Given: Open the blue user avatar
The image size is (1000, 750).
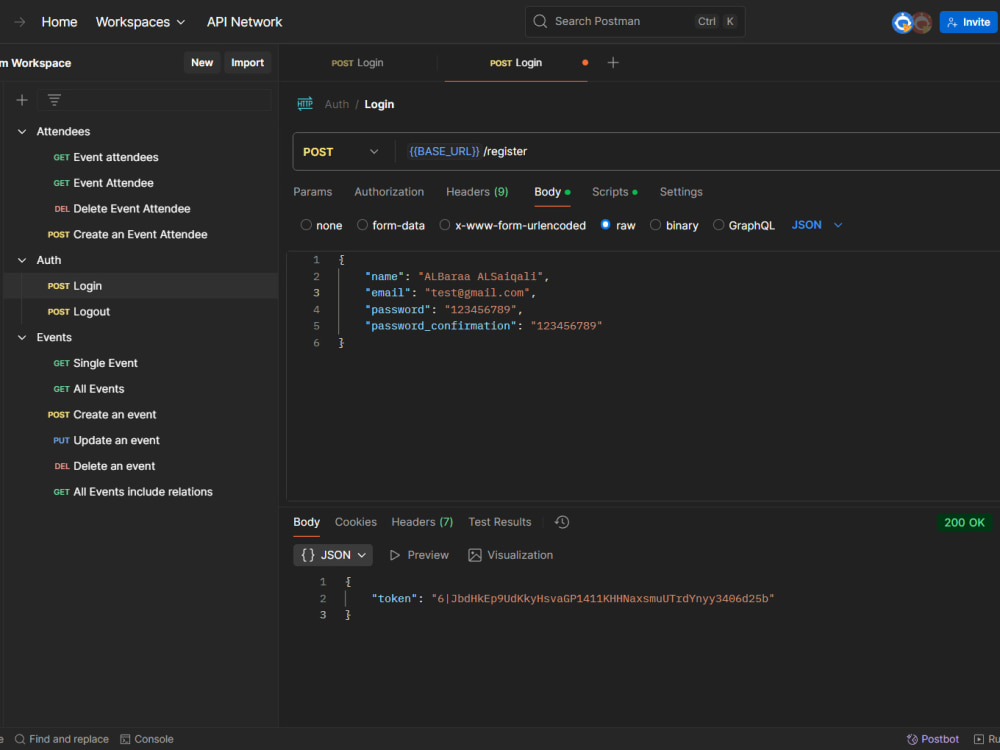Looking at the screenshot, I should [902, 22].
